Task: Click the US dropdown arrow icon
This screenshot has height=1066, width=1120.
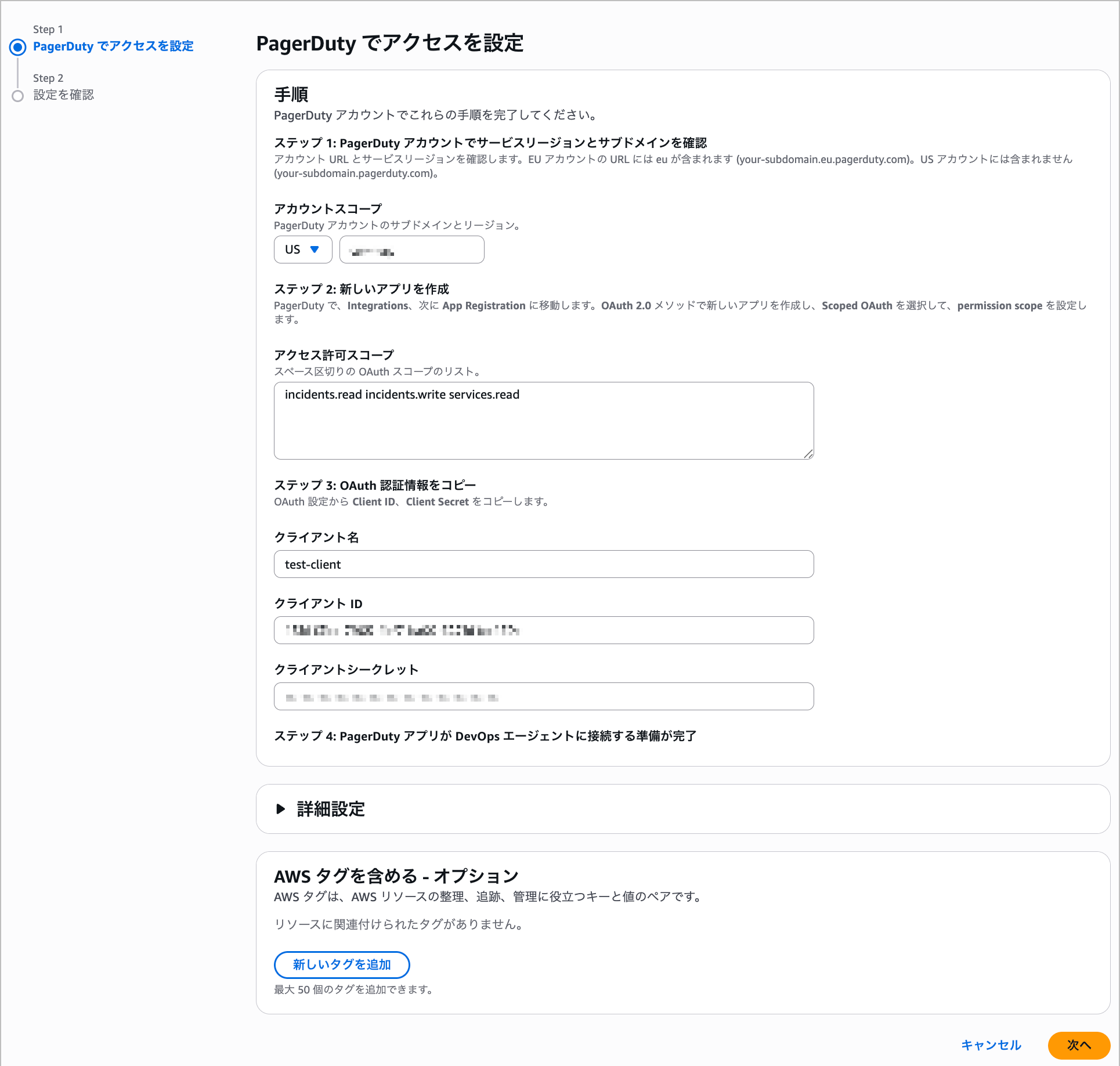Action: [315, 249]
